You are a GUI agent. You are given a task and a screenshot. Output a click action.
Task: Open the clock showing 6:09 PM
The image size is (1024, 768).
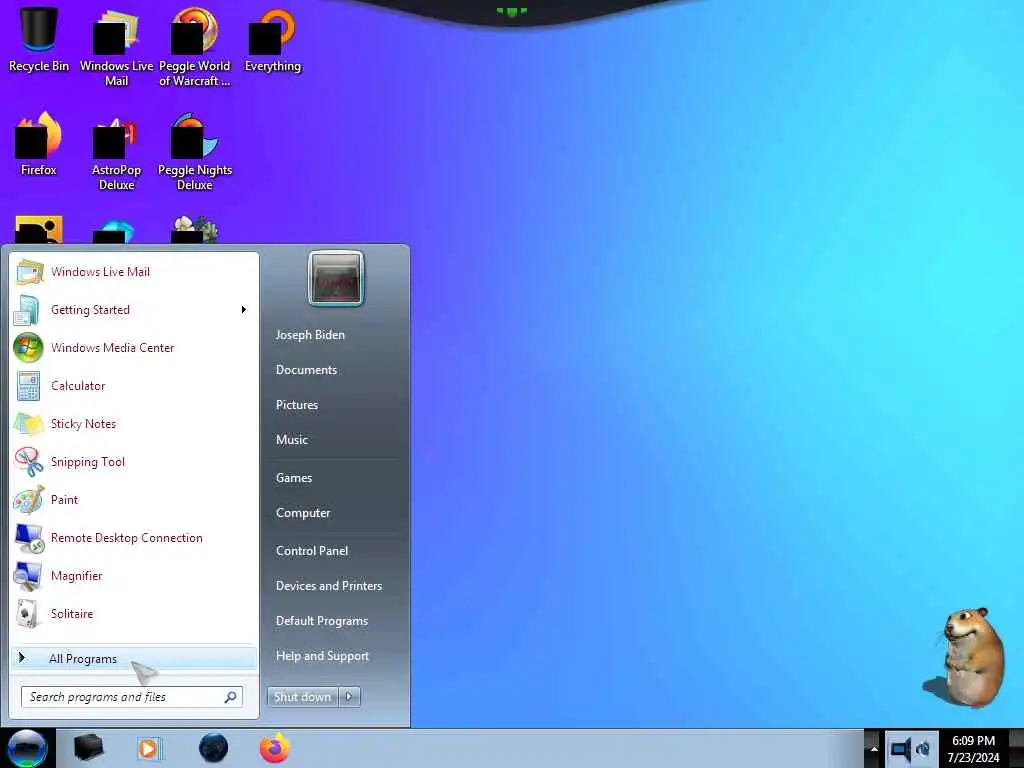point(973,748)
